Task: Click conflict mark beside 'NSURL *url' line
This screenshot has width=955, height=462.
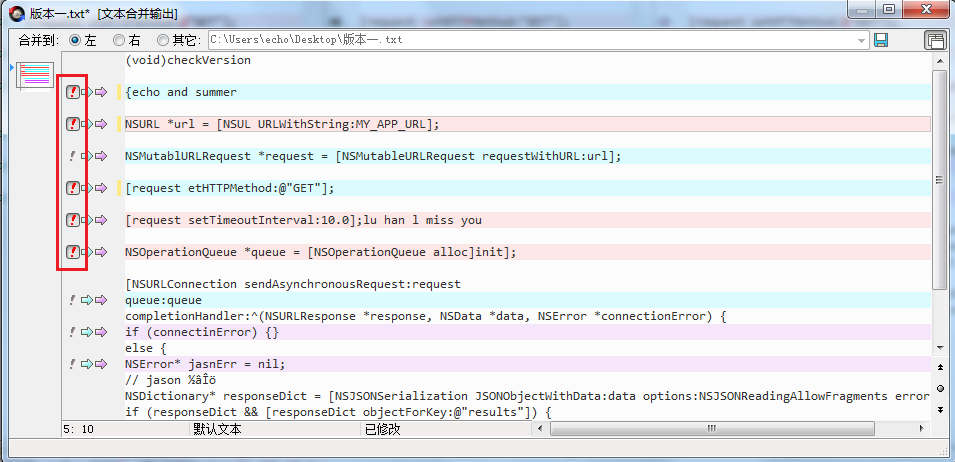Action: pos(73,124)
